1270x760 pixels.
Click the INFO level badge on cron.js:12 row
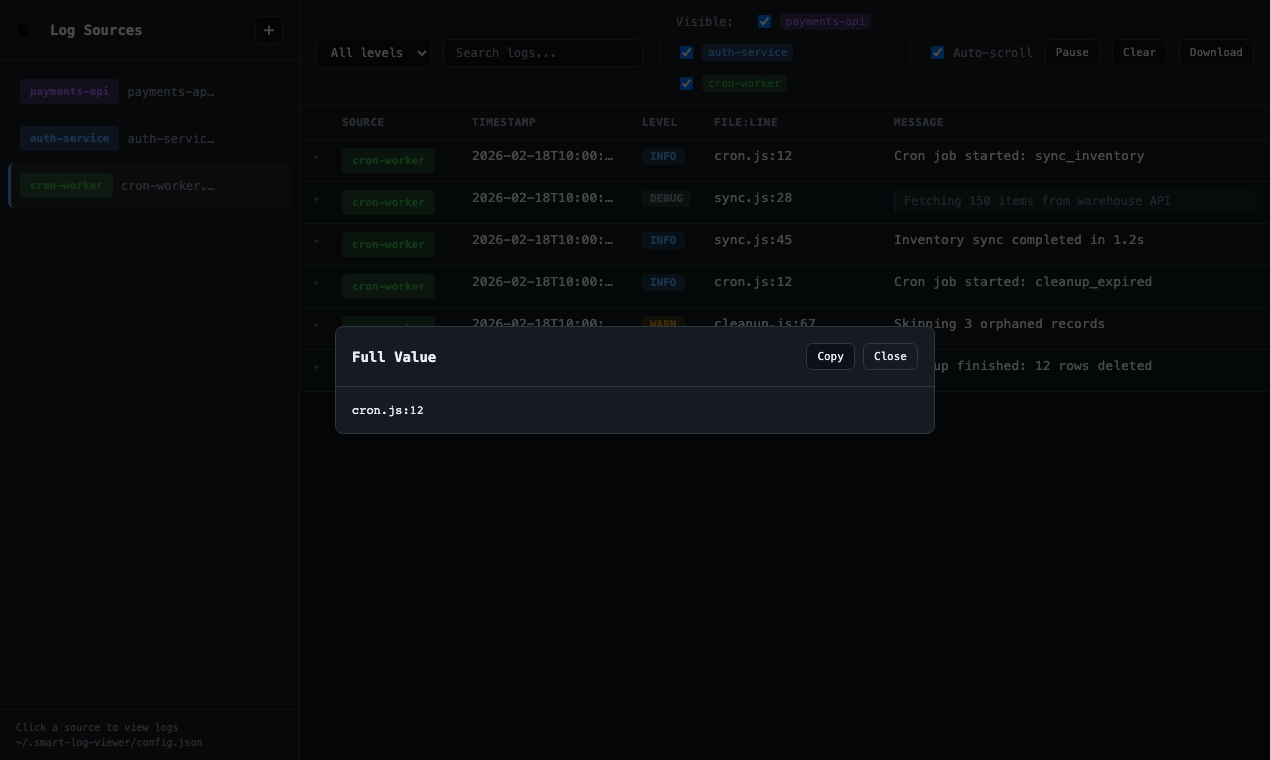(x=662, y=156)
